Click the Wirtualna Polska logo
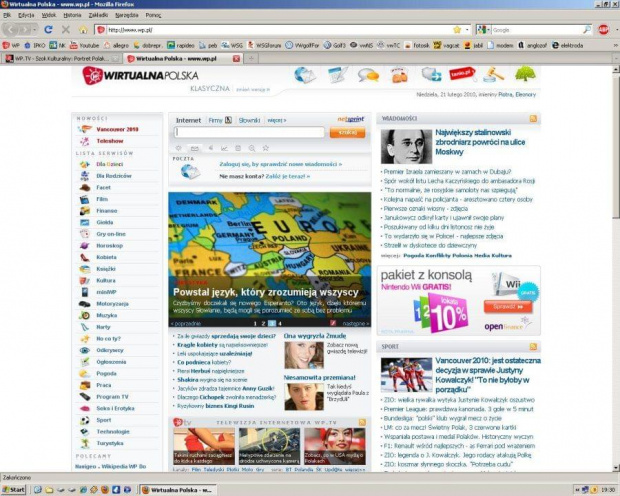 point(140,76)
